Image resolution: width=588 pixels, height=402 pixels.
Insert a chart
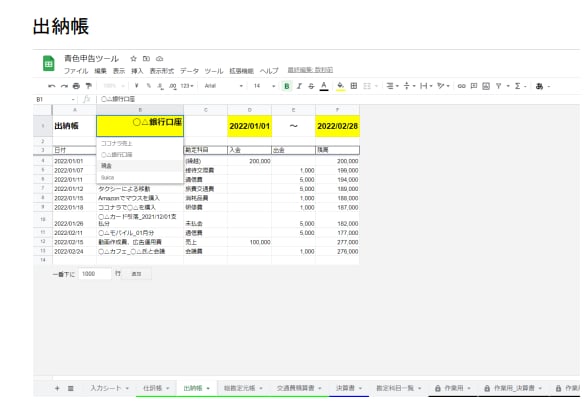tap(486, 86)
